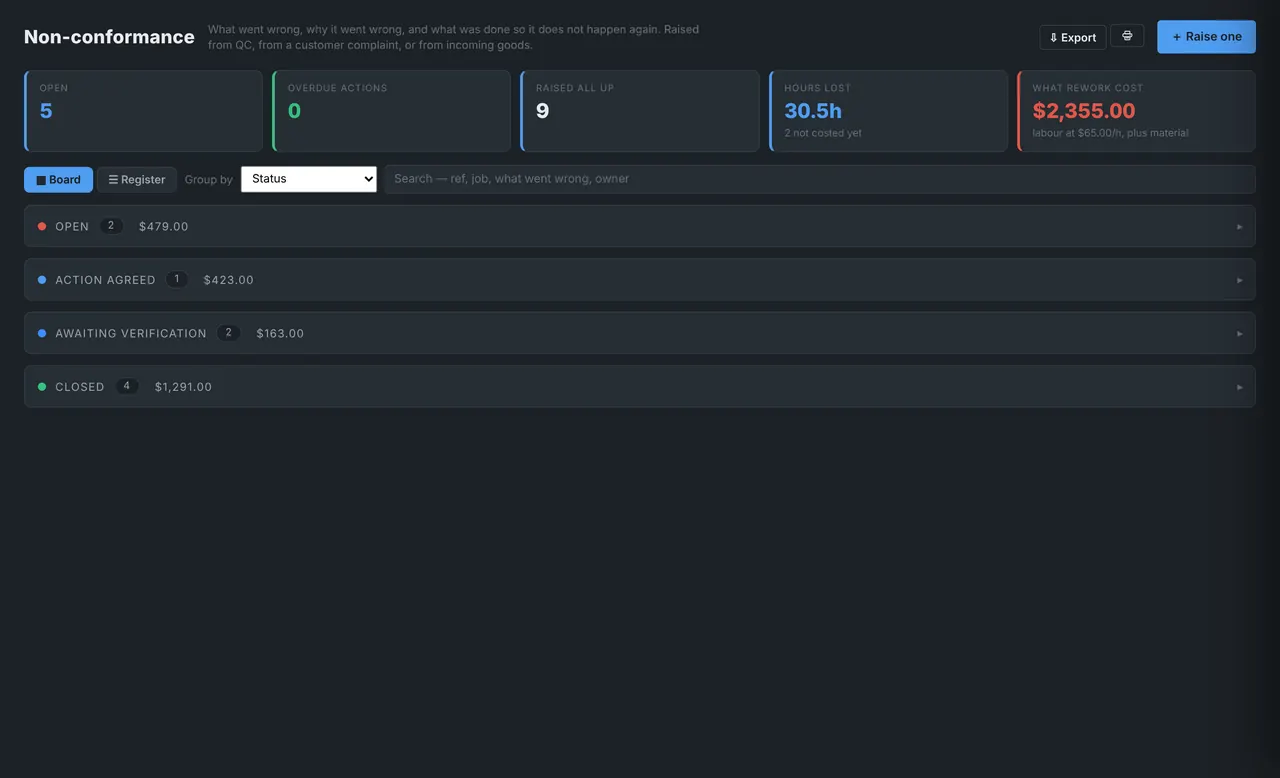1280x778 pixels.
Task: Click the Closed group count badge 4
Action: click(127, 386)
